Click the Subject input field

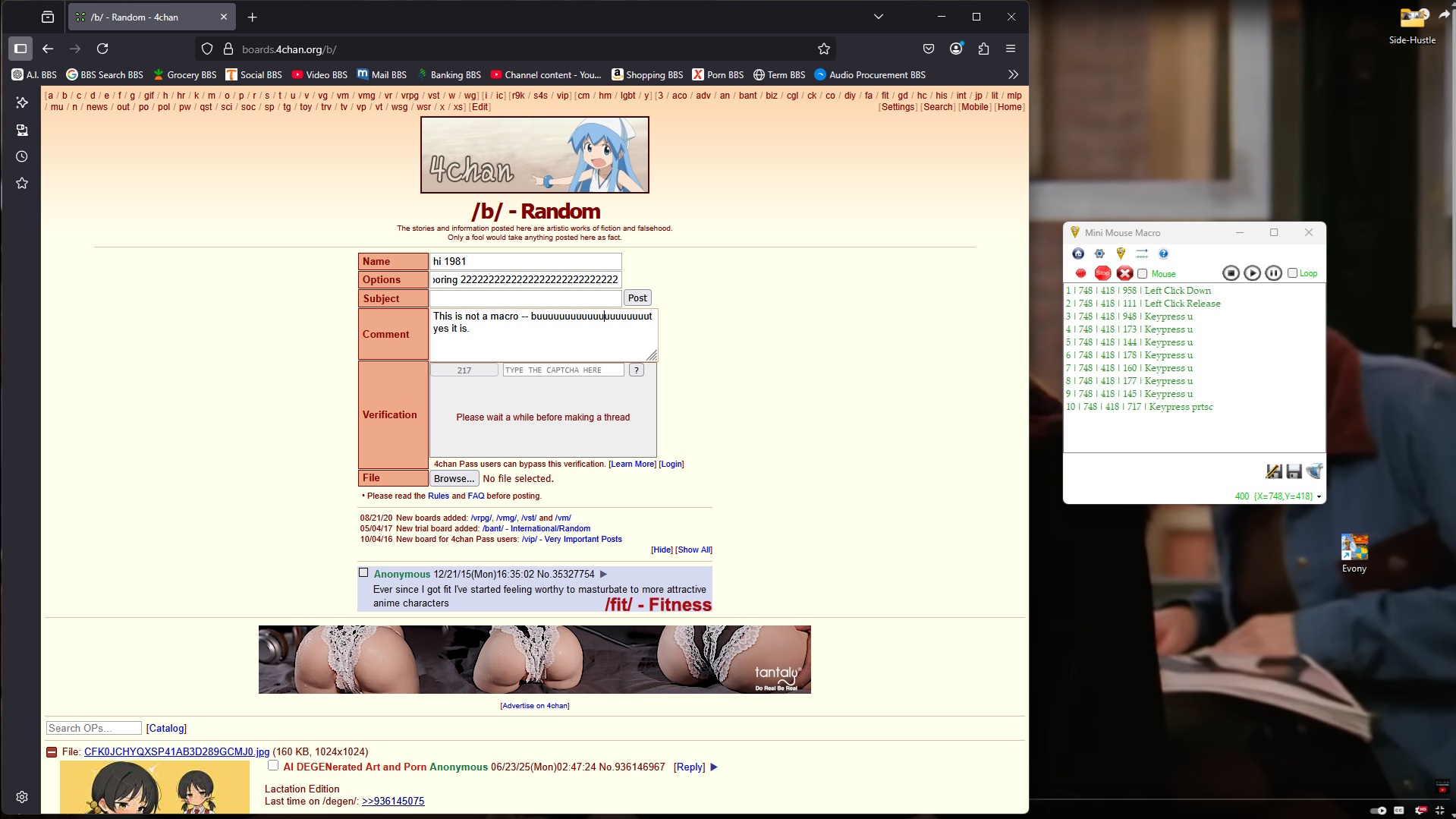pos(526,298)
